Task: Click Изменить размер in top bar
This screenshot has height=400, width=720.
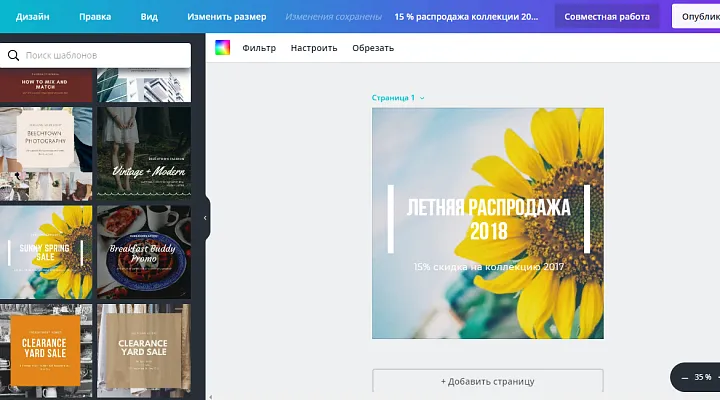Action: (226, 17)
